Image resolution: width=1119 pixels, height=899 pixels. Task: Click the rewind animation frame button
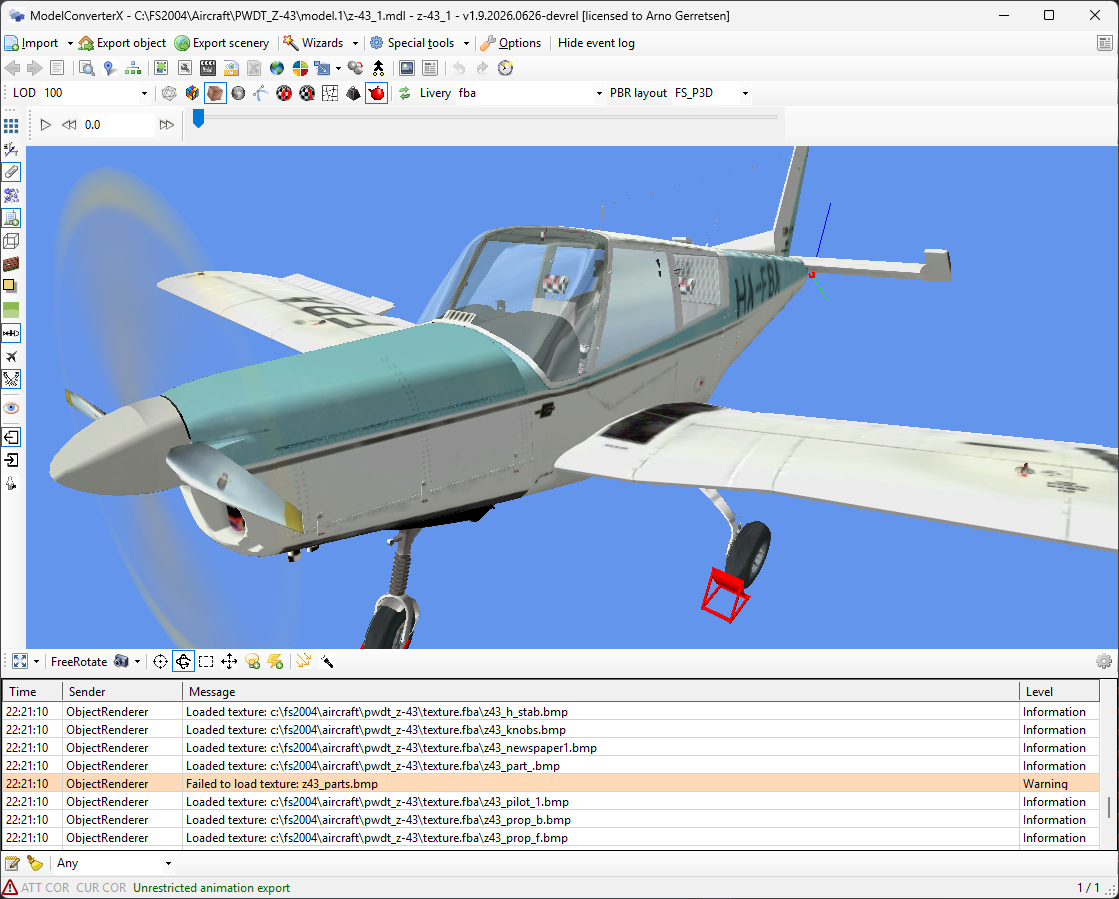tap(69, 125)
